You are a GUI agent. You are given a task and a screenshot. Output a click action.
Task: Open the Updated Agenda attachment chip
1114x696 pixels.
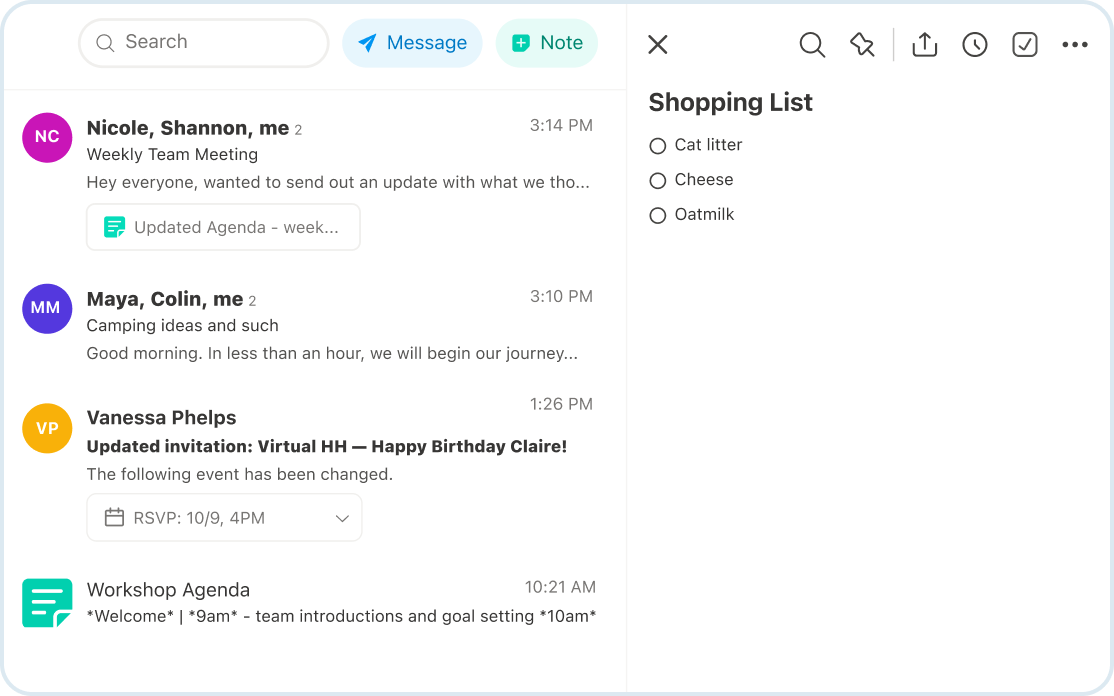coord(223,227)
